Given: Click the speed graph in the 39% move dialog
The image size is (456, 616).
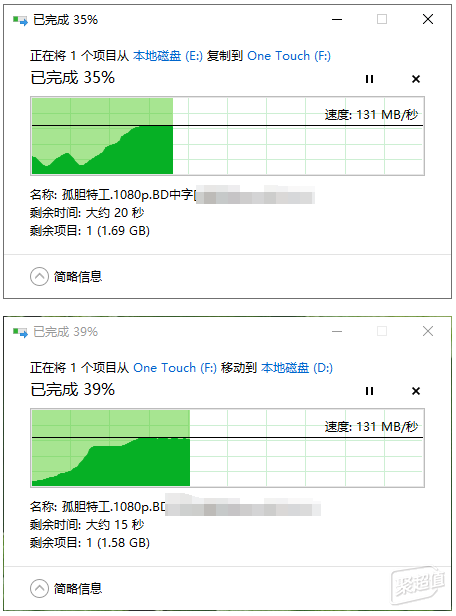Looking at the screenshot, I should point(227,448).
